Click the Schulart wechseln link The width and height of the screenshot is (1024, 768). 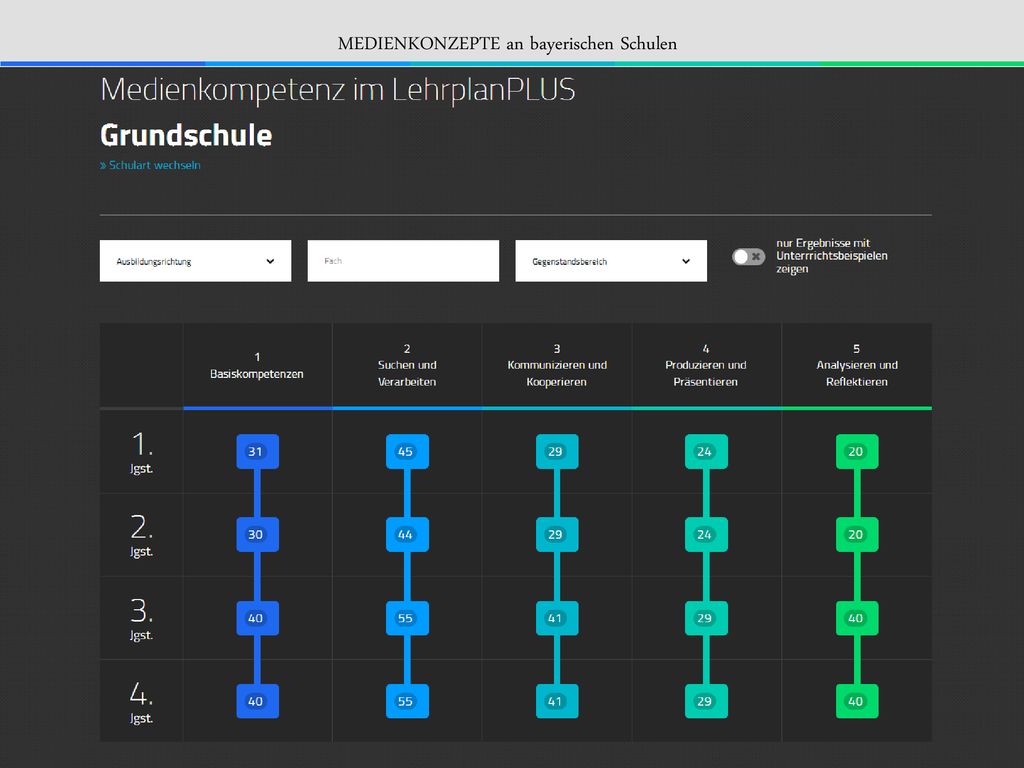click(x=150, y=165)
